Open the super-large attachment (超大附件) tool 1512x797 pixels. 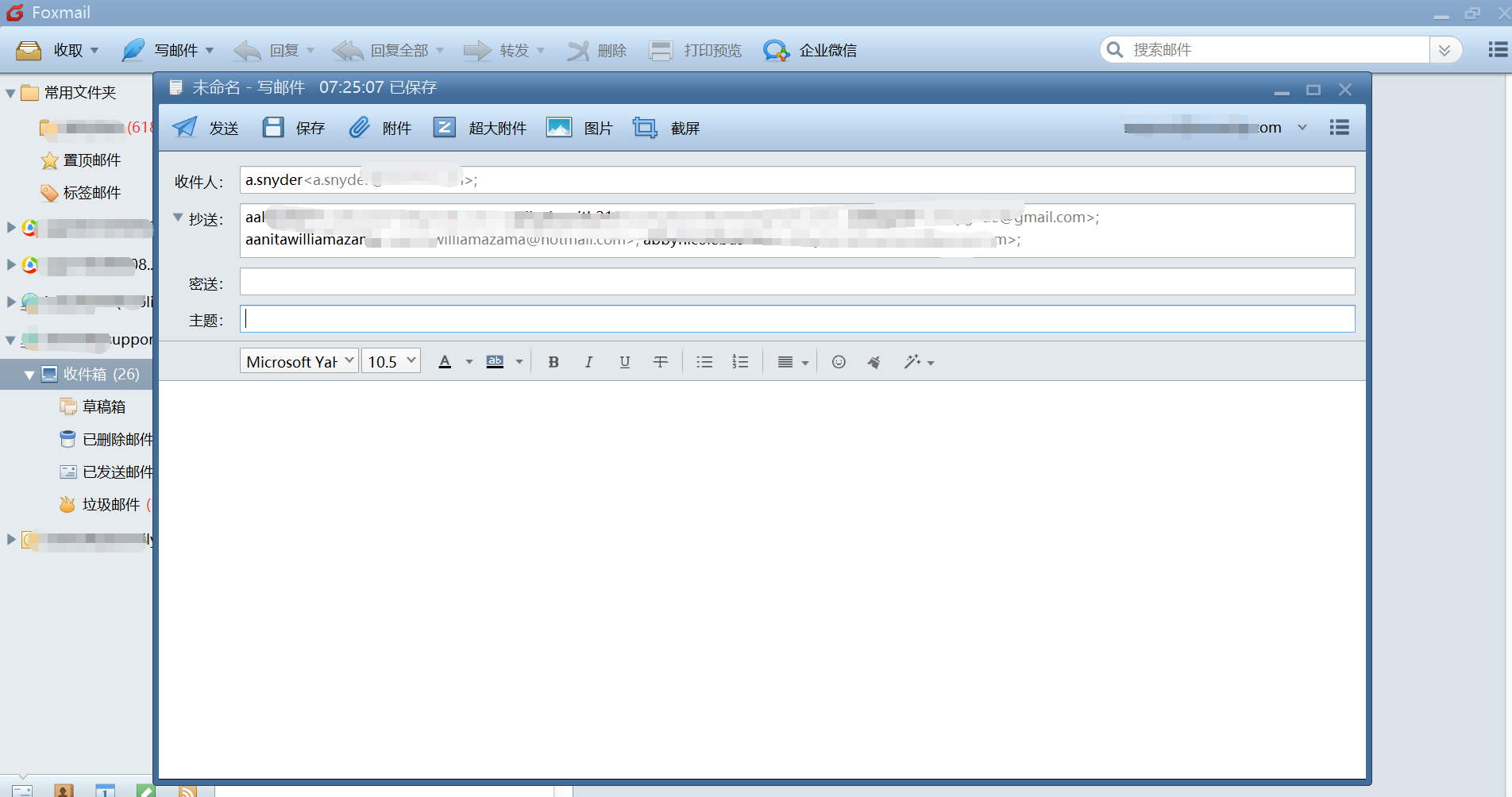click(x=445, y=128)
